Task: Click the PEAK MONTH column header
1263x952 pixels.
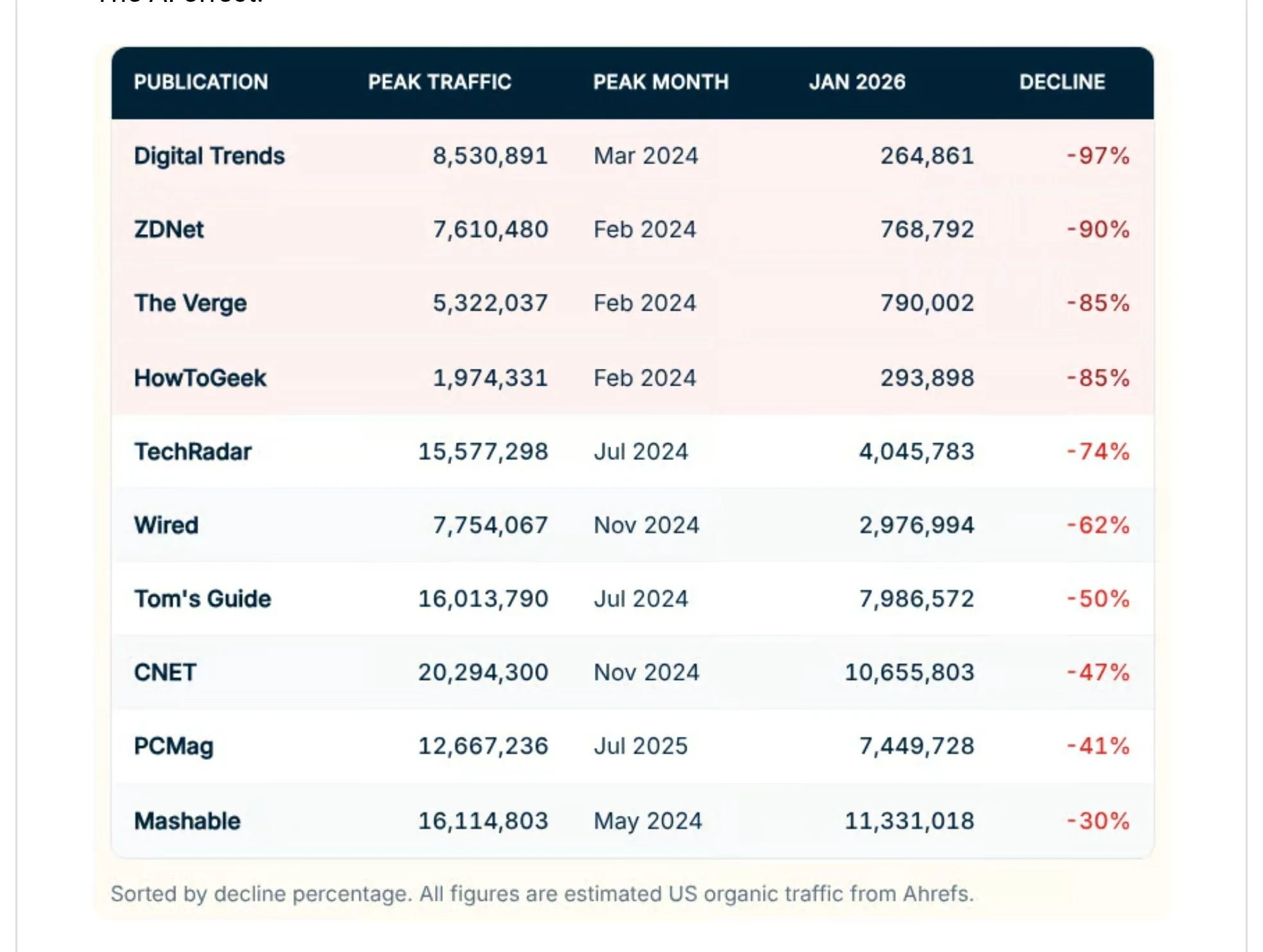Action: (660, 82)
